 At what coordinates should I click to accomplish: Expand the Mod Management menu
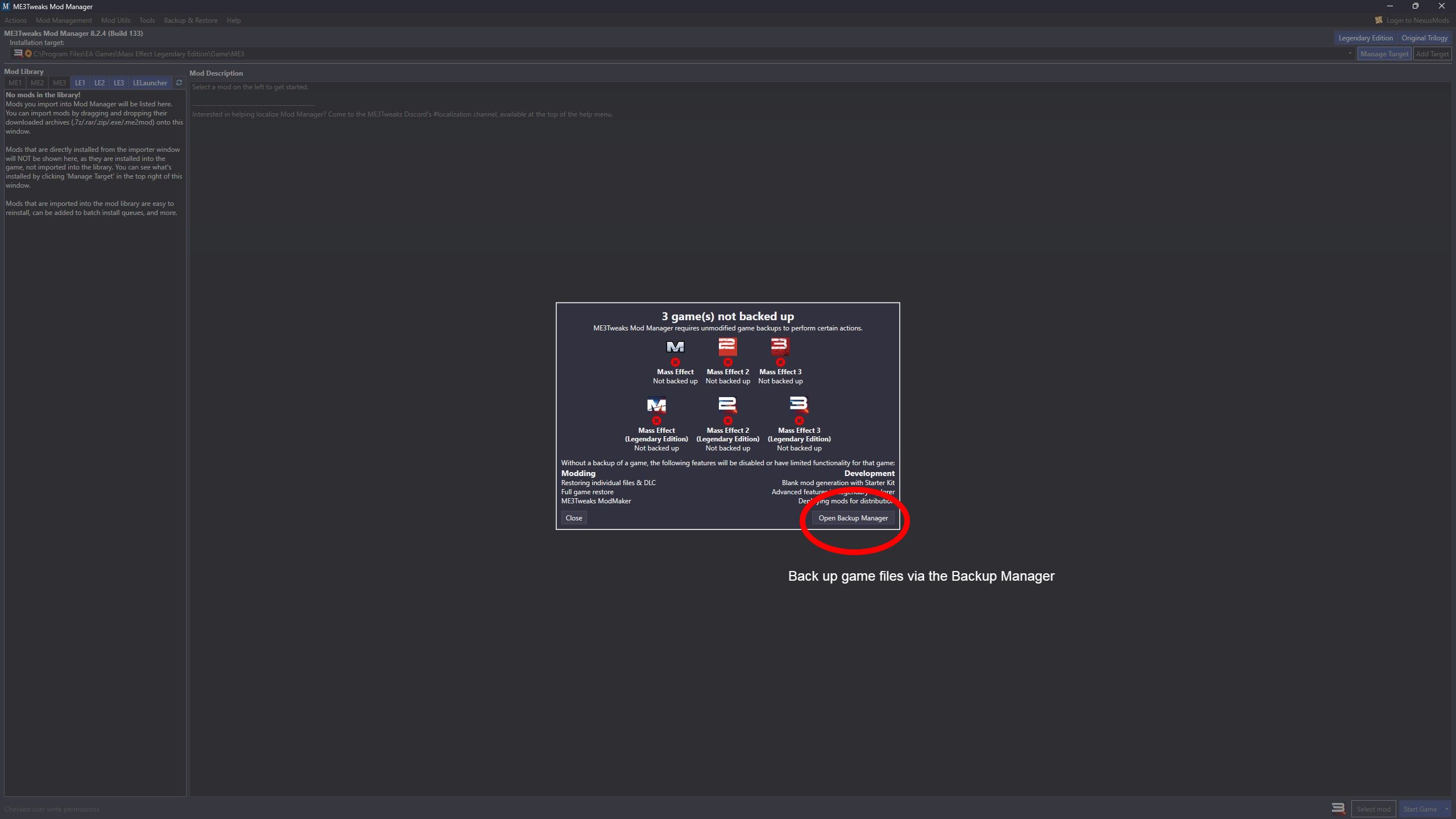62,20
